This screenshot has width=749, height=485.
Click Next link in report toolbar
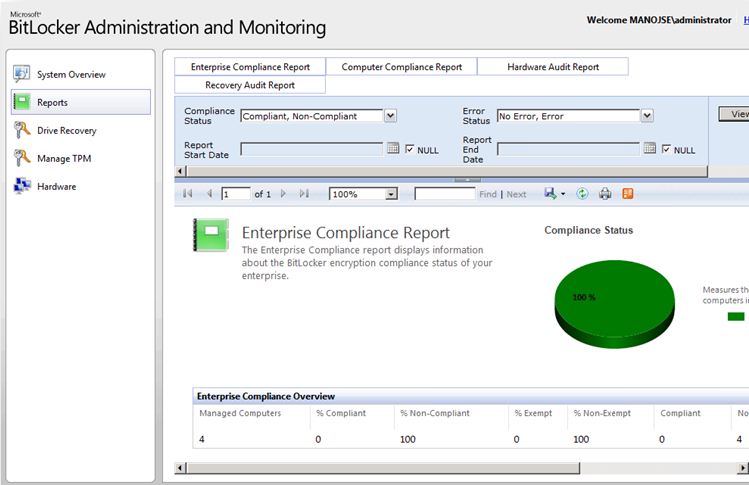(516, 194)
